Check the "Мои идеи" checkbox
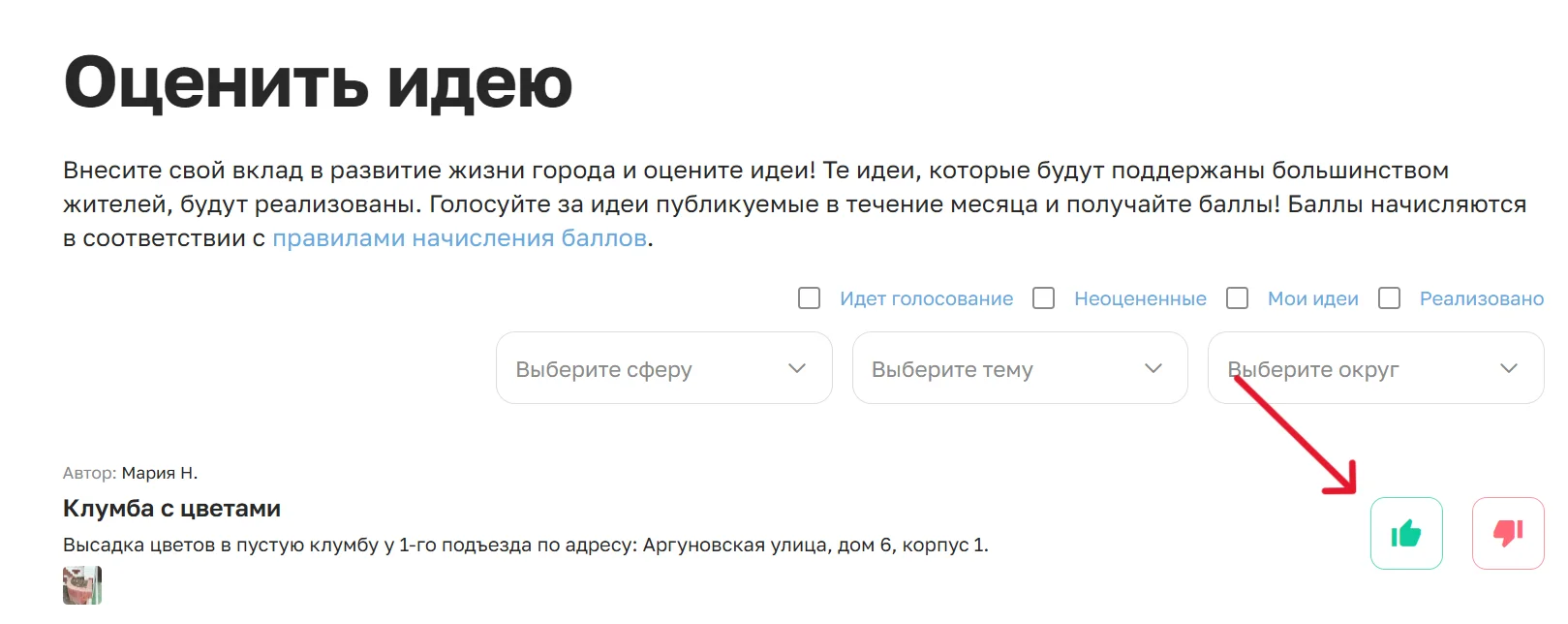1568x624 pixels. [x=1238, y=298]
